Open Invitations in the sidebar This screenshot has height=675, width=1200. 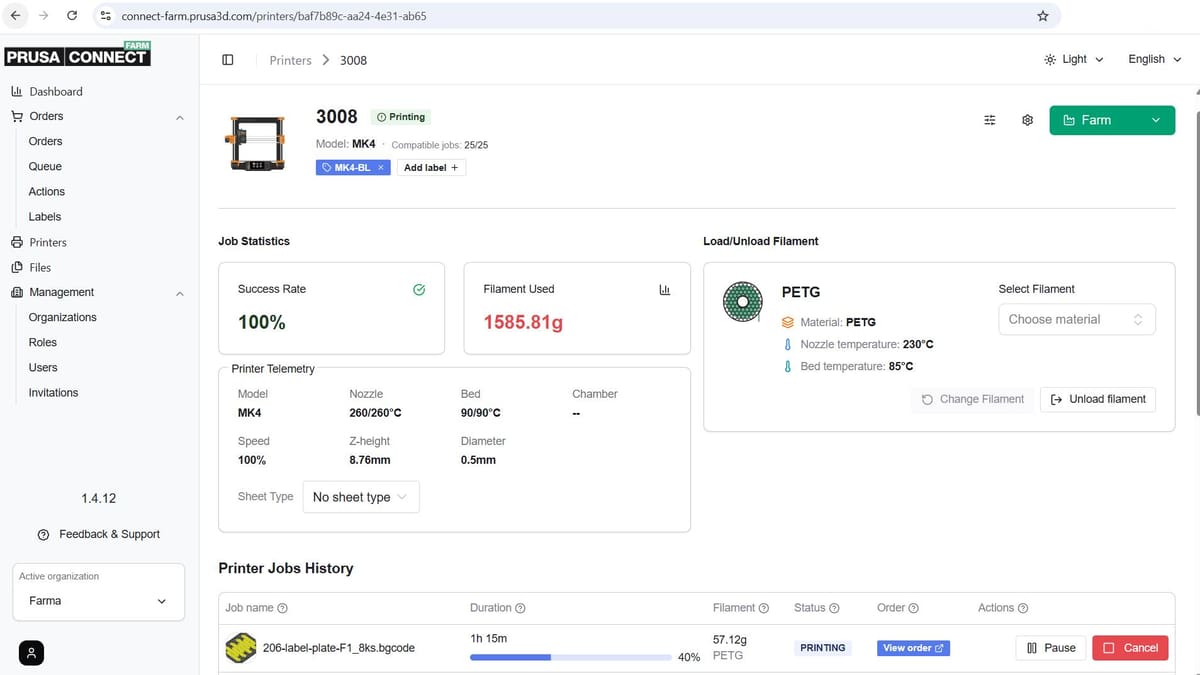[x=53, y=392]
